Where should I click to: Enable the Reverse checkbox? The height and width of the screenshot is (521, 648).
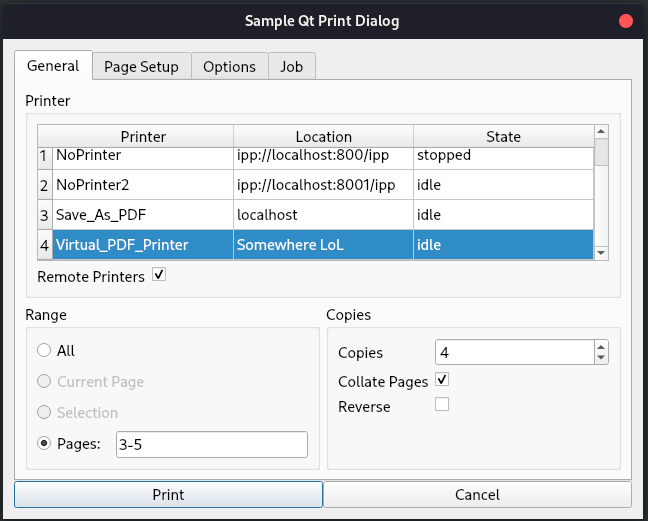coord(442,404)
